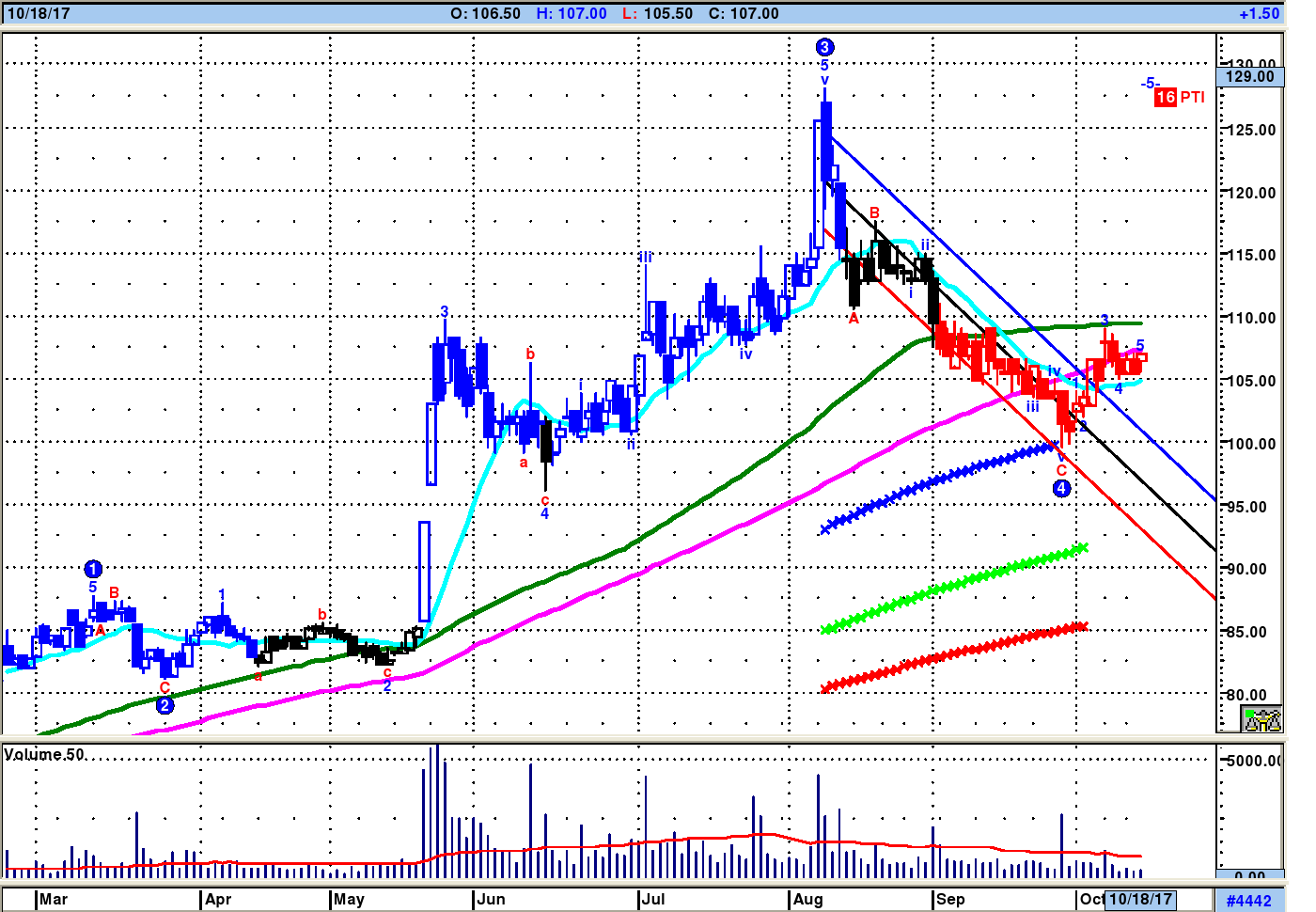Click the circled wave 1 label in March
Viewport: 1316px width, 912px height.
coord(93,569)
